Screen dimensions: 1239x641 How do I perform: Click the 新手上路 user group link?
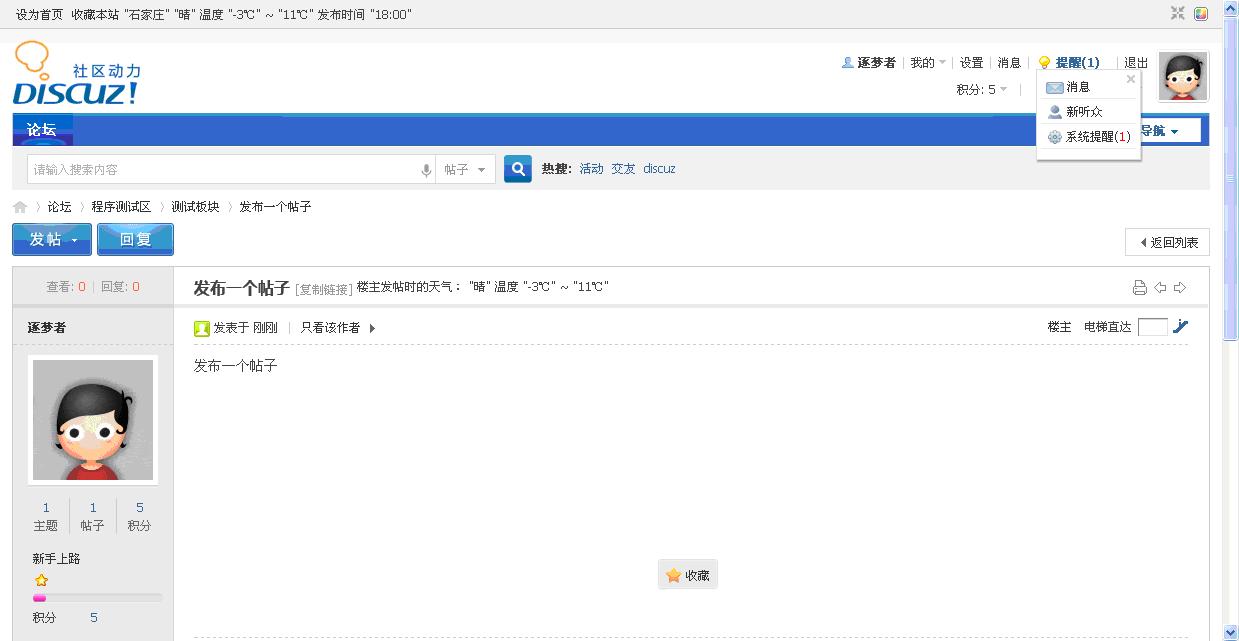coord(56,559)
